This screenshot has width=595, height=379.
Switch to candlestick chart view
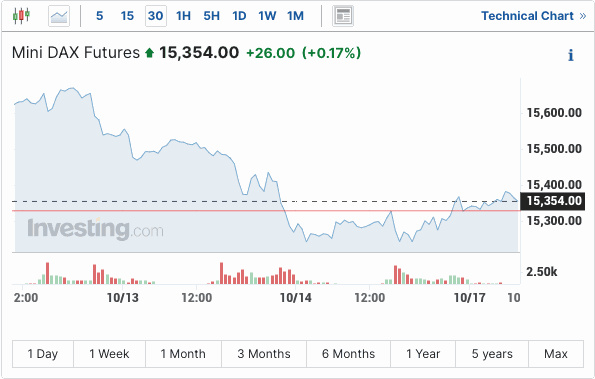pyautogui.click(x=21, y=16)
